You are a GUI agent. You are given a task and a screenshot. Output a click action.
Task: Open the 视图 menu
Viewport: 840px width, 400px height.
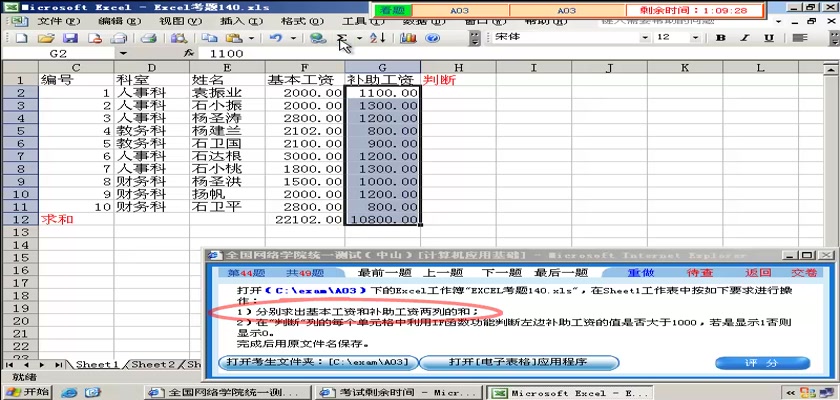coord(180,21)
